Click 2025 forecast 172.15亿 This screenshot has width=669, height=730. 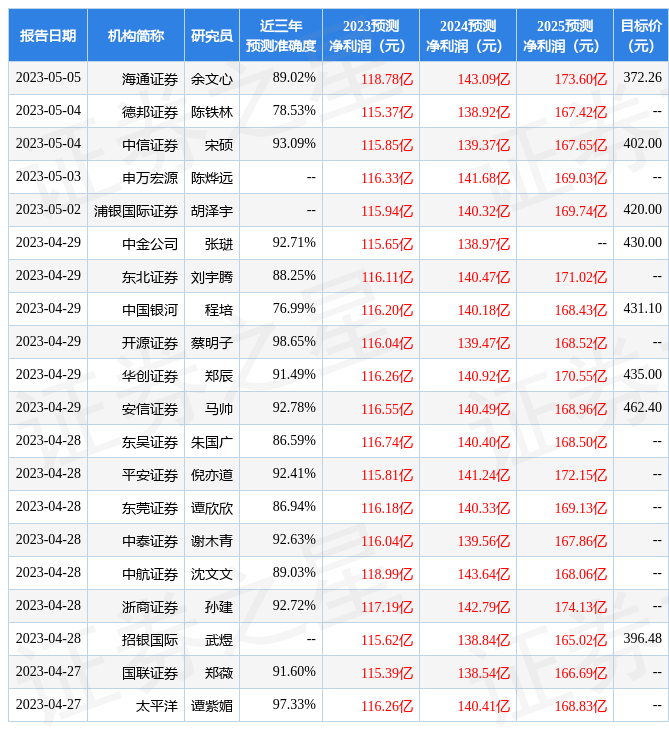(x=581, y=475)
